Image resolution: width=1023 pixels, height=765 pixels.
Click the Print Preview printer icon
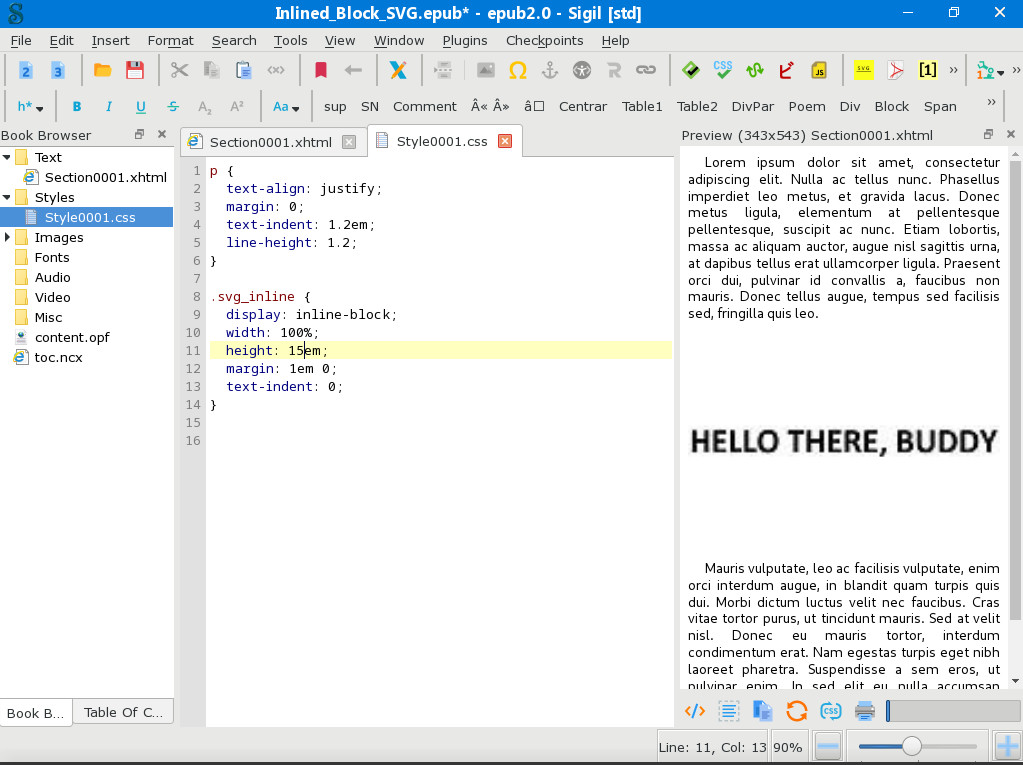(865, 711)
